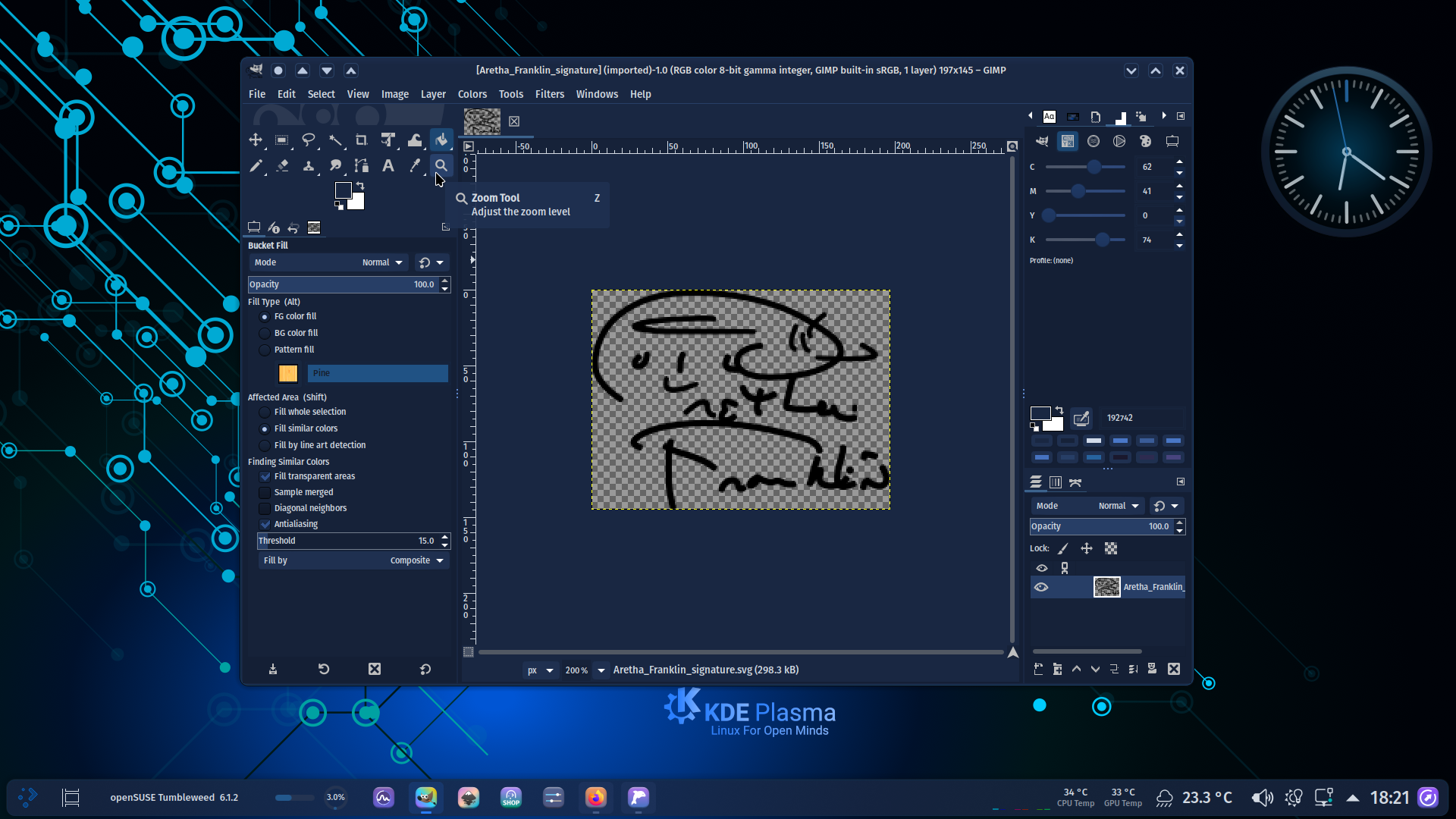Select the Color Picker eyedropper tool

[x=415, y=166]
